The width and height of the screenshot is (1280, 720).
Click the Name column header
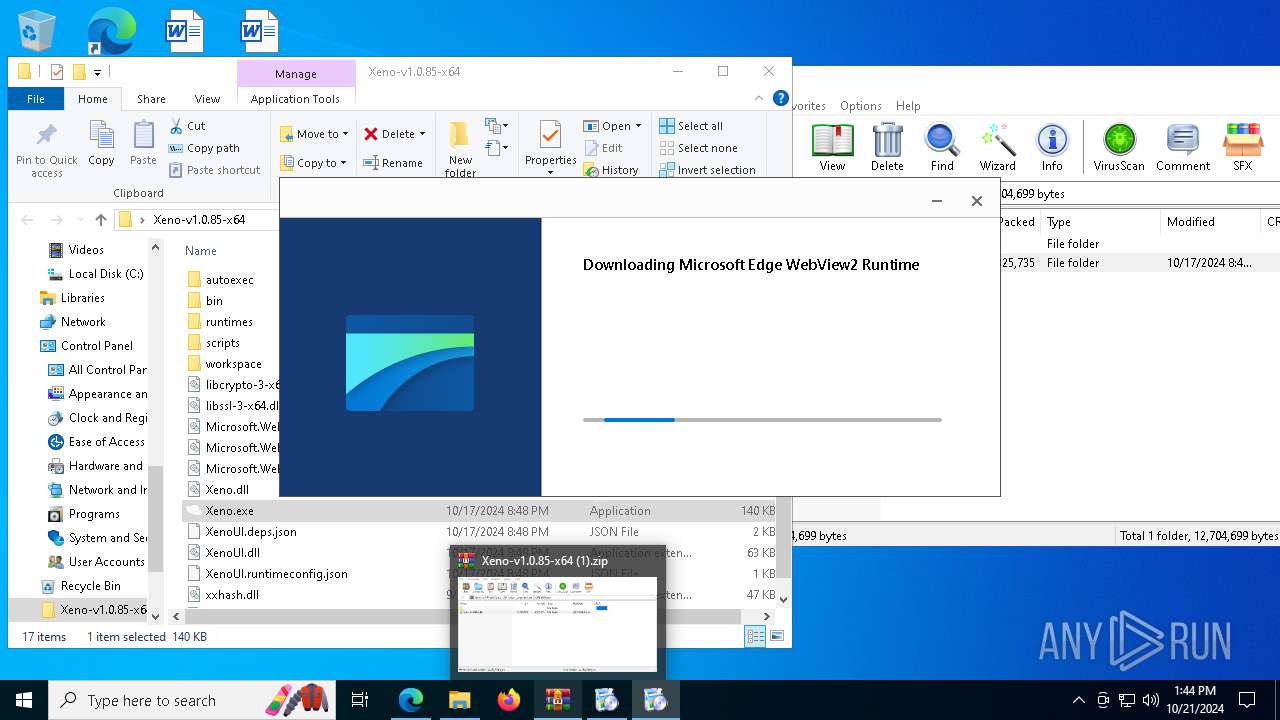pos(201,251)
